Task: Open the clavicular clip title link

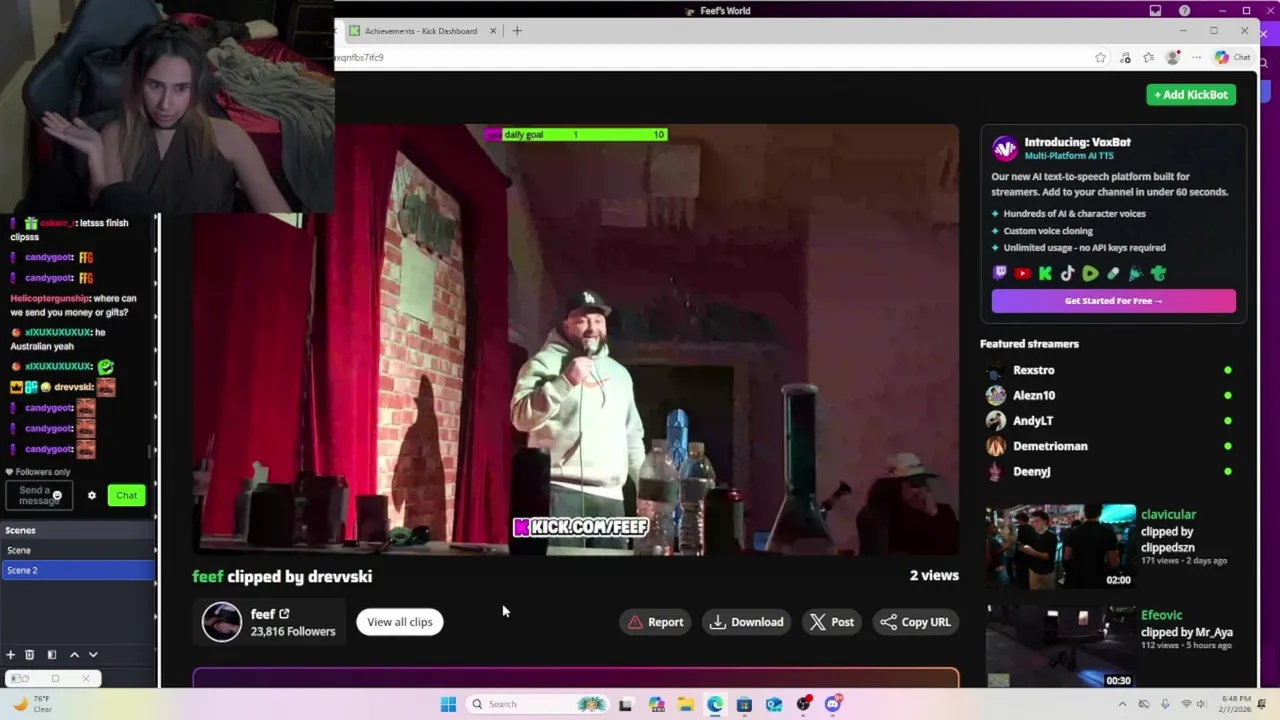Action: click(1168, 515)
